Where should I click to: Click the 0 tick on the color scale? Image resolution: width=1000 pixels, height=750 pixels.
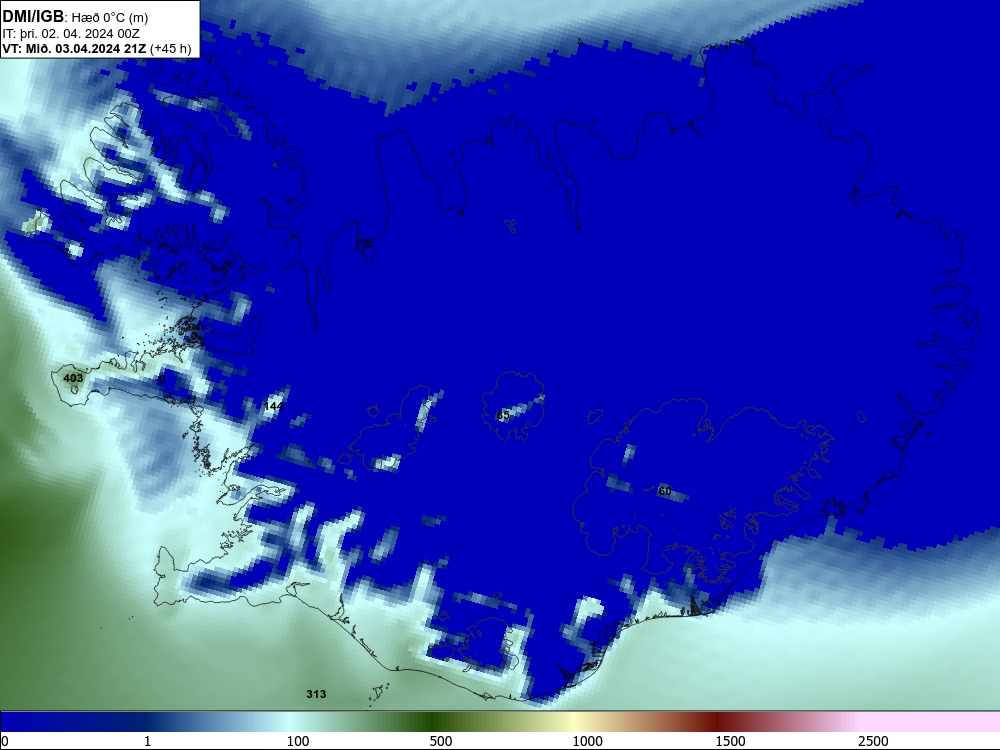pos(5,741)
